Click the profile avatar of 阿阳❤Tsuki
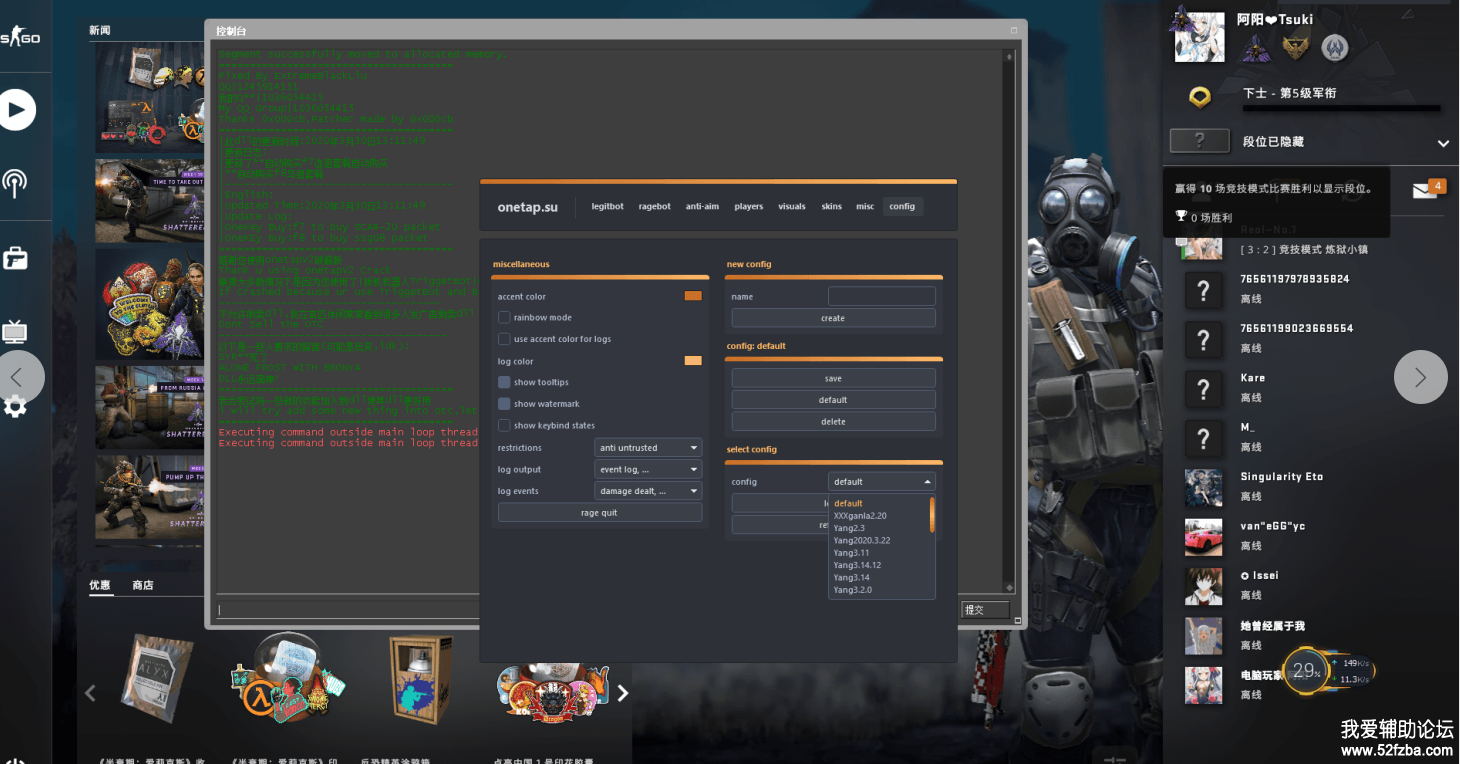This screenshot has width=1460, height=764. point(1199,37)
